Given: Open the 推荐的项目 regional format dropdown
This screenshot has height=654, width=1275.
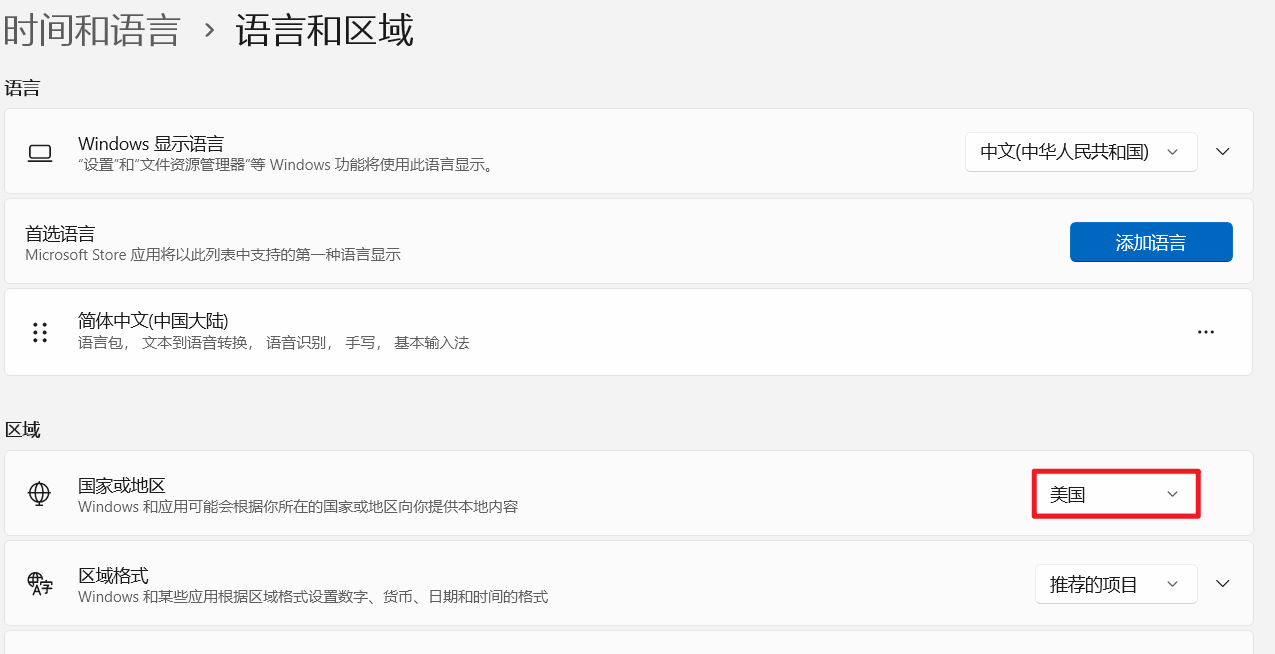Looking at the screenshot, I should coord(1115,585).
